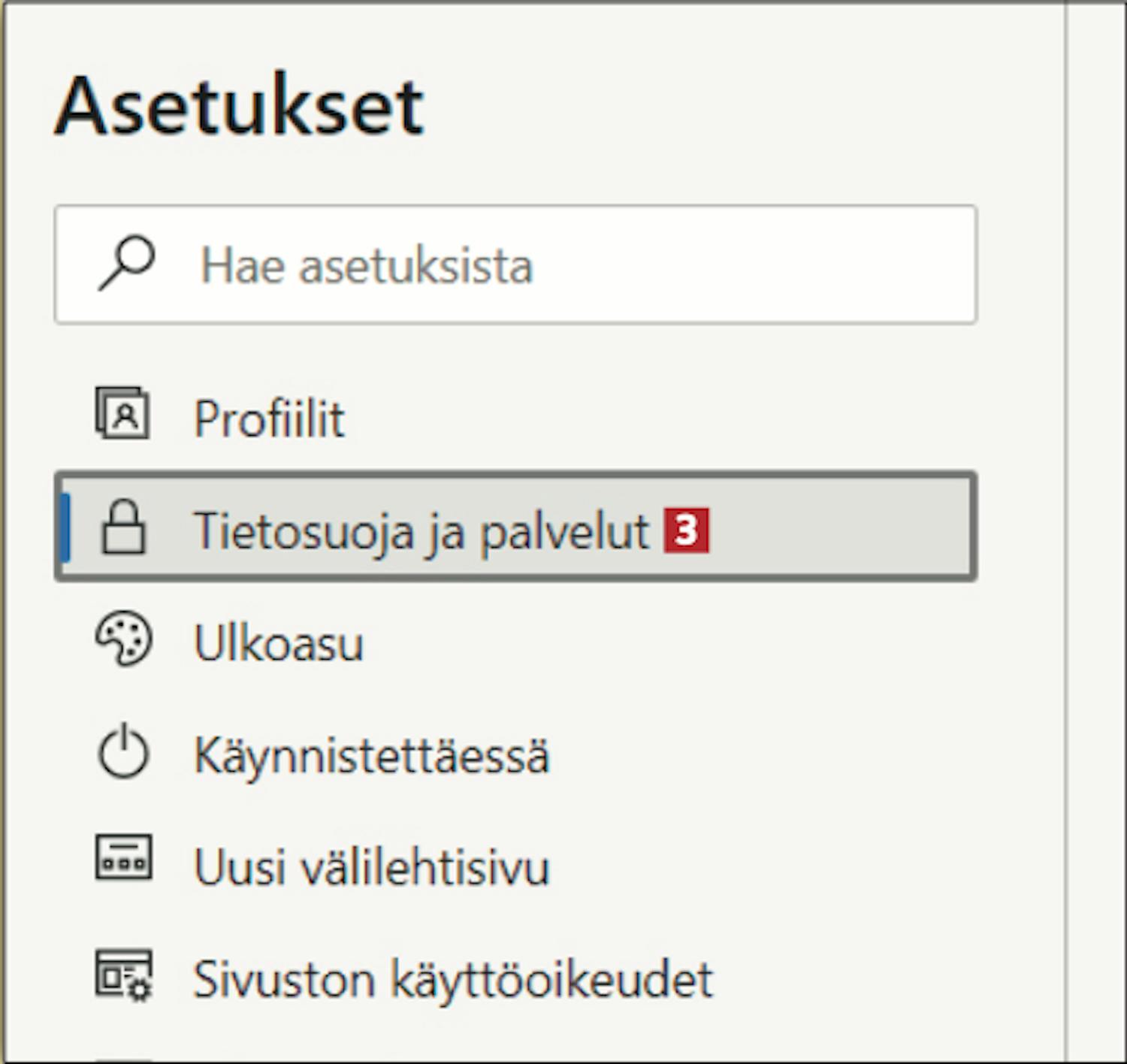Image resolution: width=1127 pixels, height=1064 pixels.
Task: Click the red badge showing 3
Action: (686, 530)
